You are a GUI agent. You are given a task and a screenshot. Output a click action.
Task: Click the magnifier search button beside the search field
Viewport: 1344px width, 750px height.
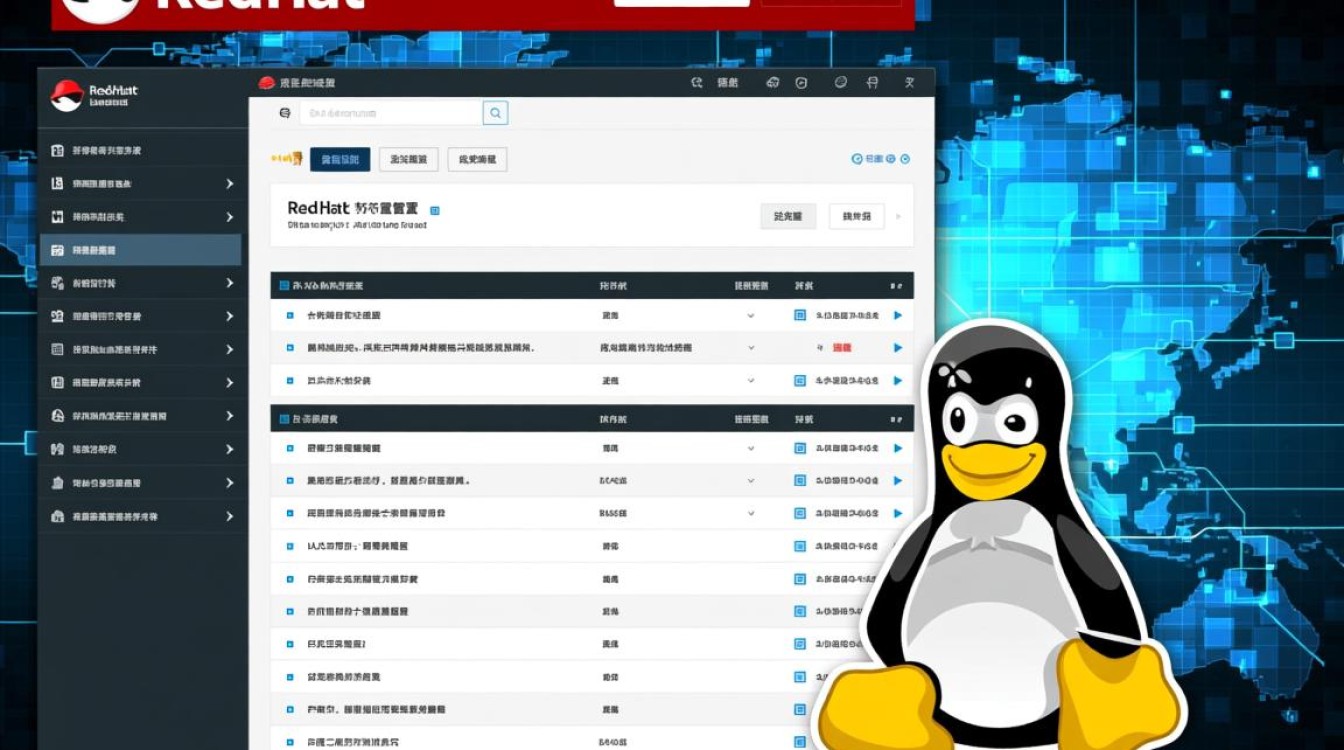(495, 113)
